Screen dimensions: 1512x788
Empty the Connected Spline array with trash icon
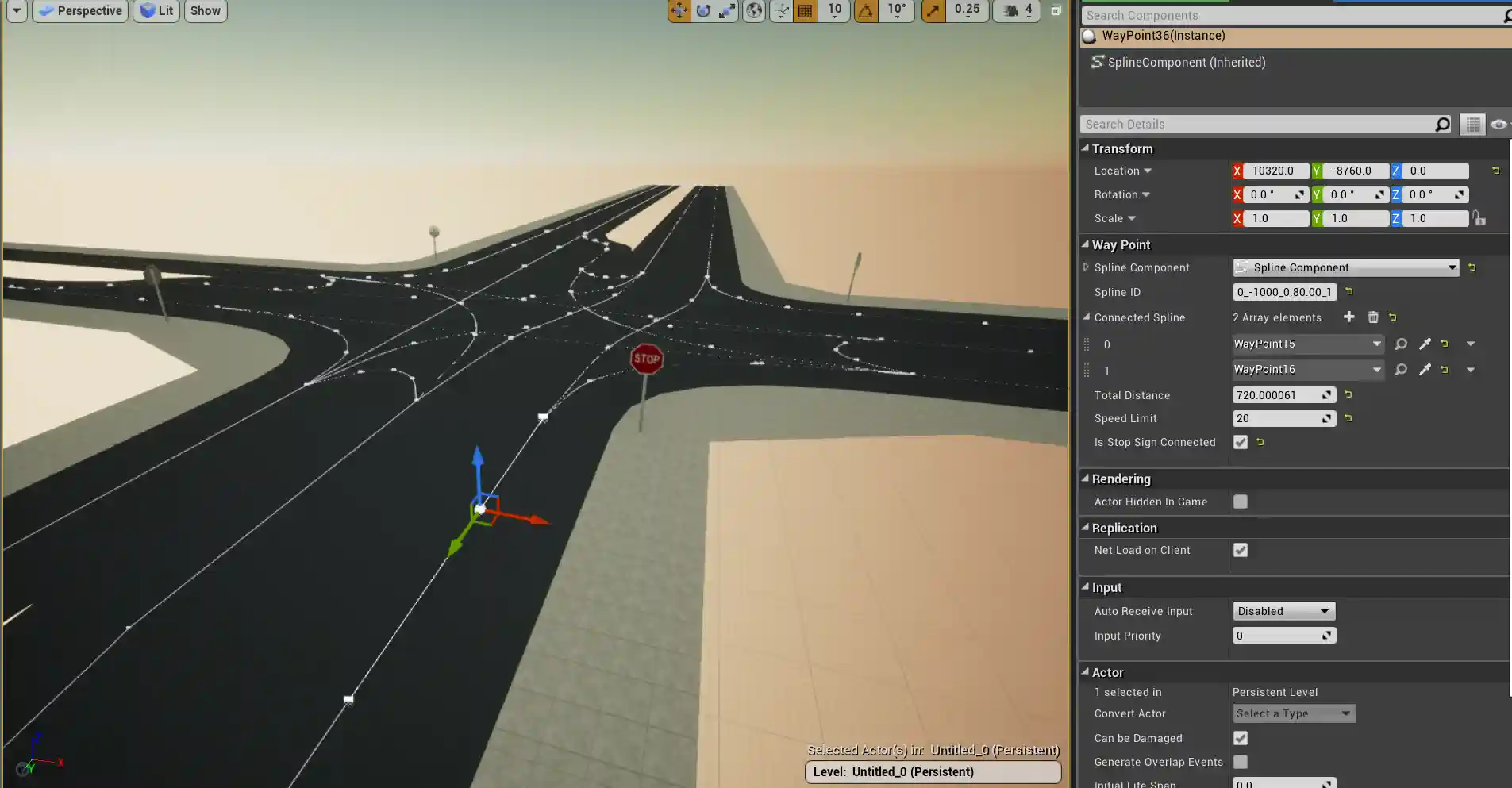point(1373,317)
